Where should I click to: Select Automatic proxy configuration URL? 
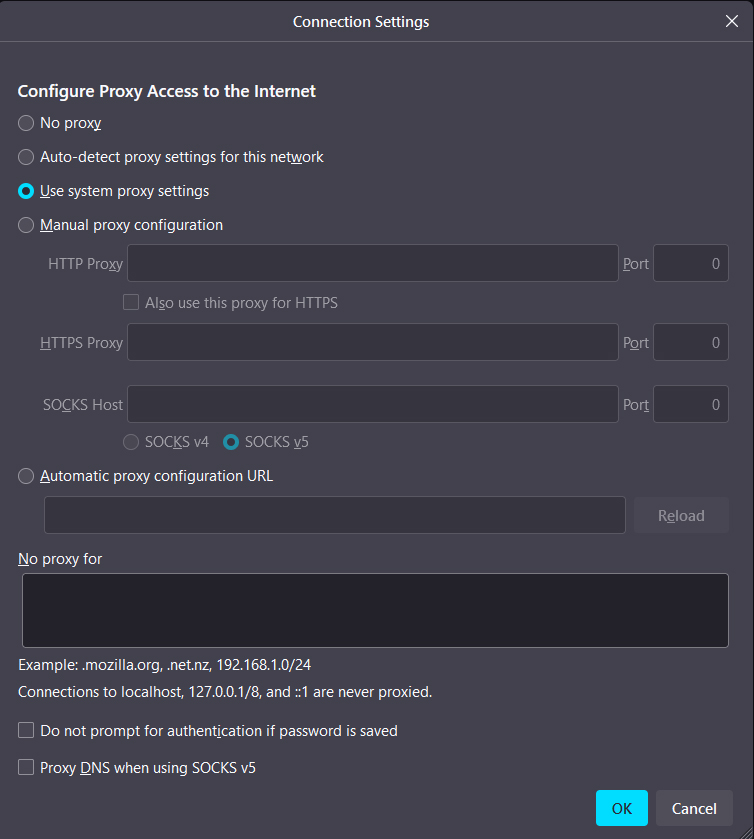[26, 475]
